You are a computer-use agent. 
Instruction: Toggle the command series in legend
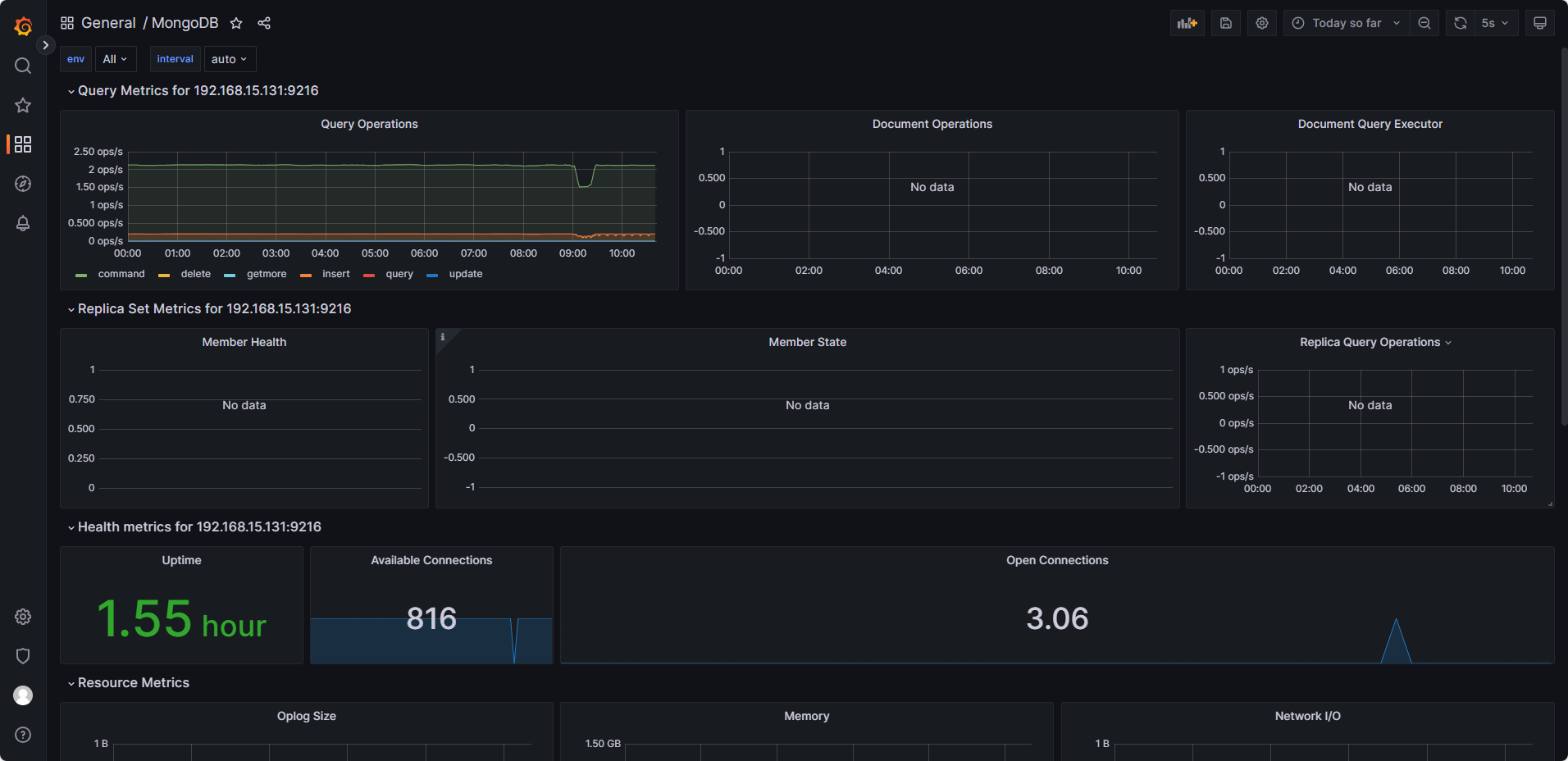coord(121,274)
